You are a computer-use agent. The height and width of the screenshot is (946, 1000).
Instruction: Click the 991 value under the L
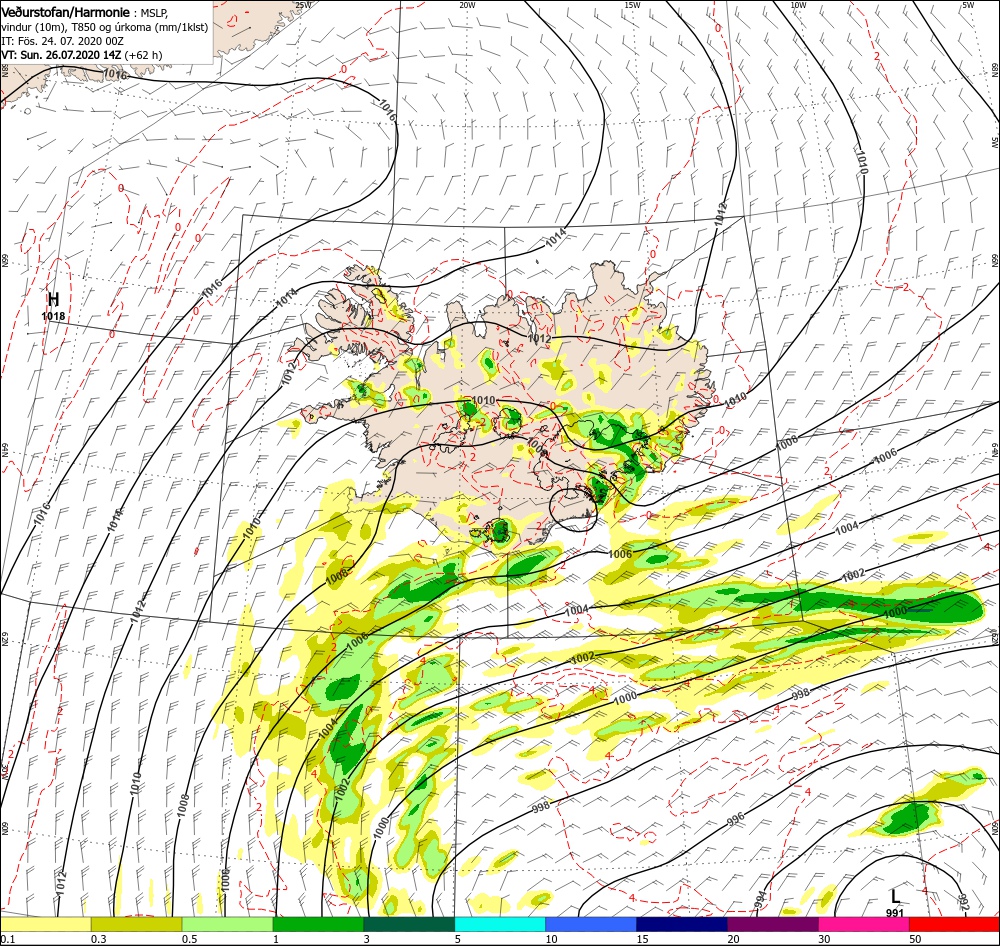(x=895, y=913)
